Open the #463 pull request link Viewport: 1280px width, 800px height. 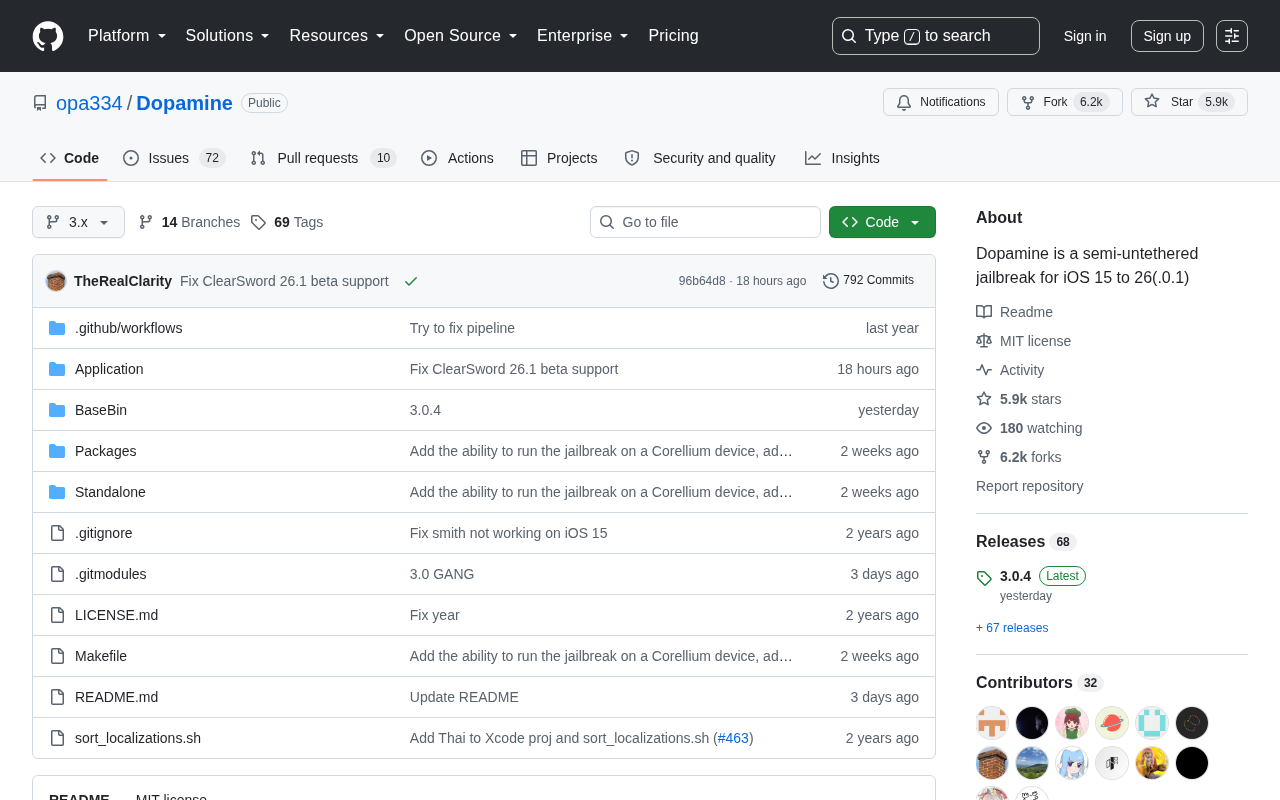(x=733, y=738)
